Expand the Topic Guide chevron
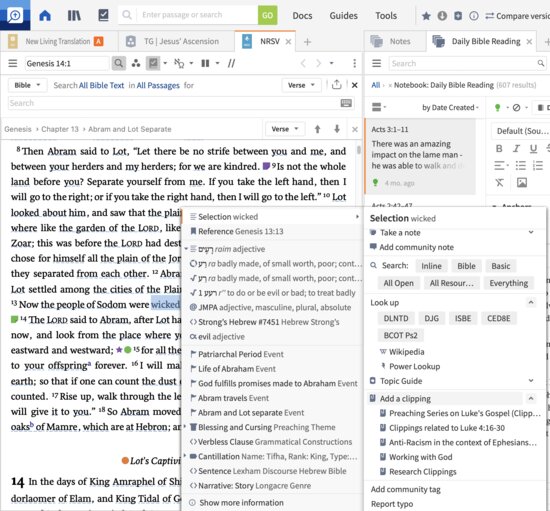This screenshot has height=511, width=550. click(x=531, y=381)
